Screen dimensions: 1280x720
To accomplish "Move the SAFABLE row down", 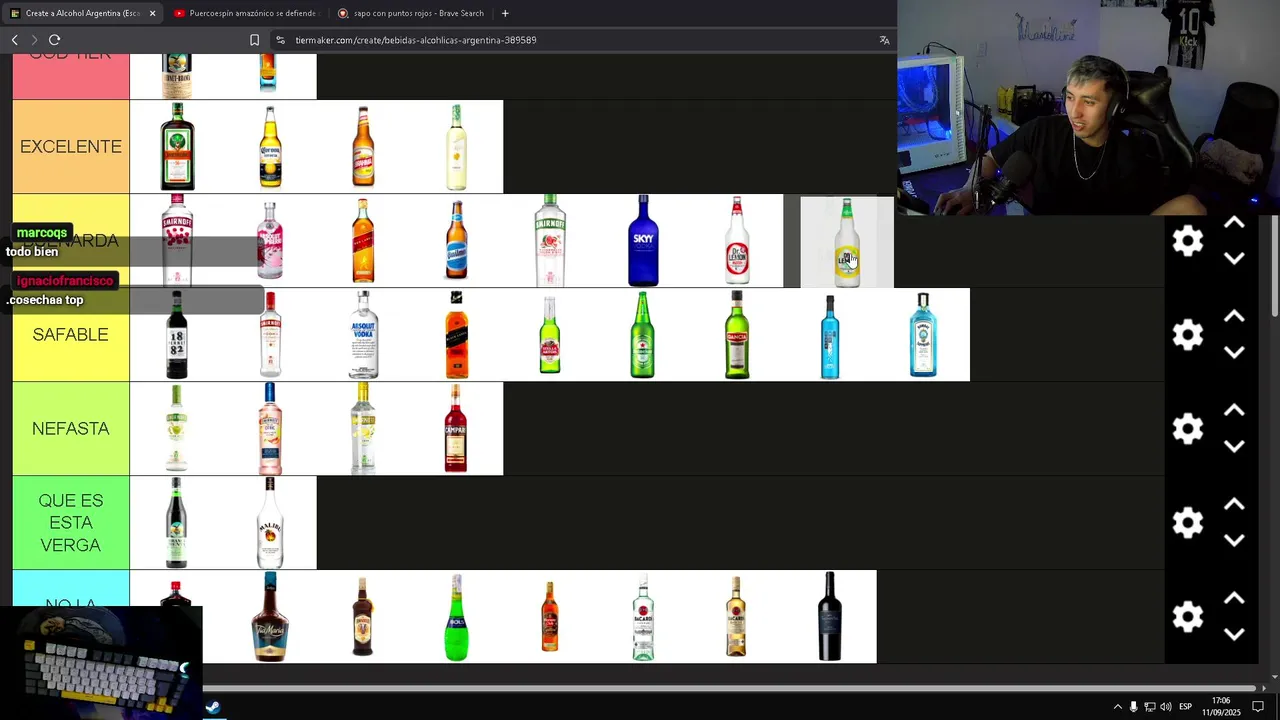I will point(1234,352).
